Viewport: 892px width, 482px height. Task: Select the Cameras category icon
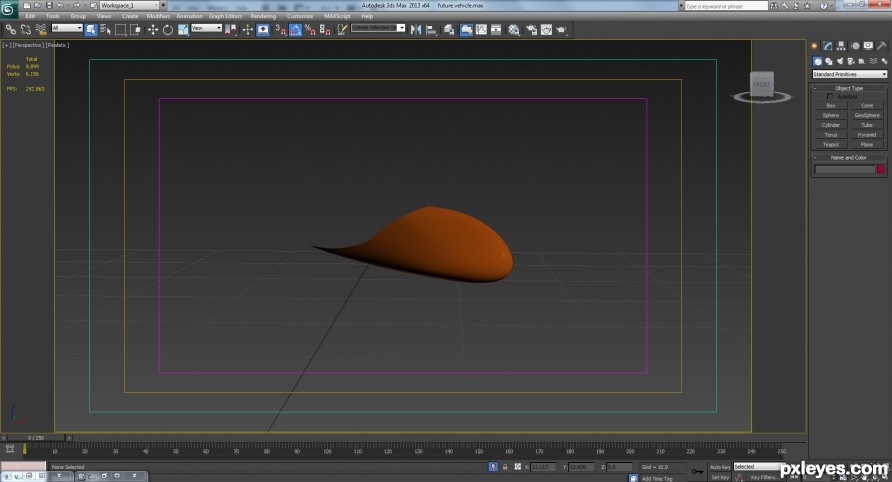[x=851, y=61]
